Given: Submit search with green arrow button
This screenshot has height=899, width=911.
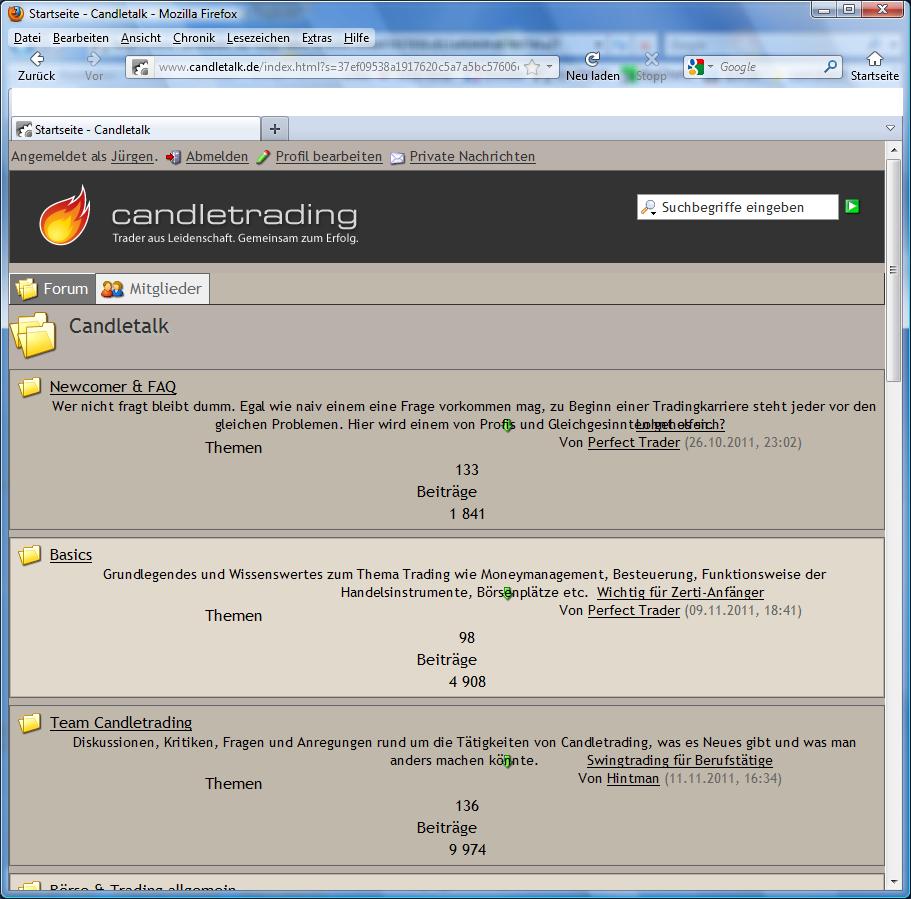Looking at the screenshot, I should [x=852, y=206].
